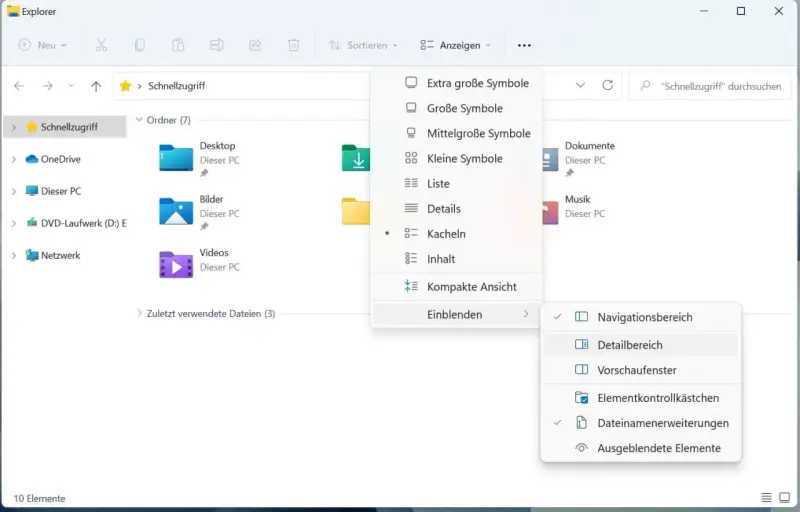Image resolution: width=800 pixels, height=512 pixels.
Task: Choose Extra große Symbole
Action: (x=456, y=83)
